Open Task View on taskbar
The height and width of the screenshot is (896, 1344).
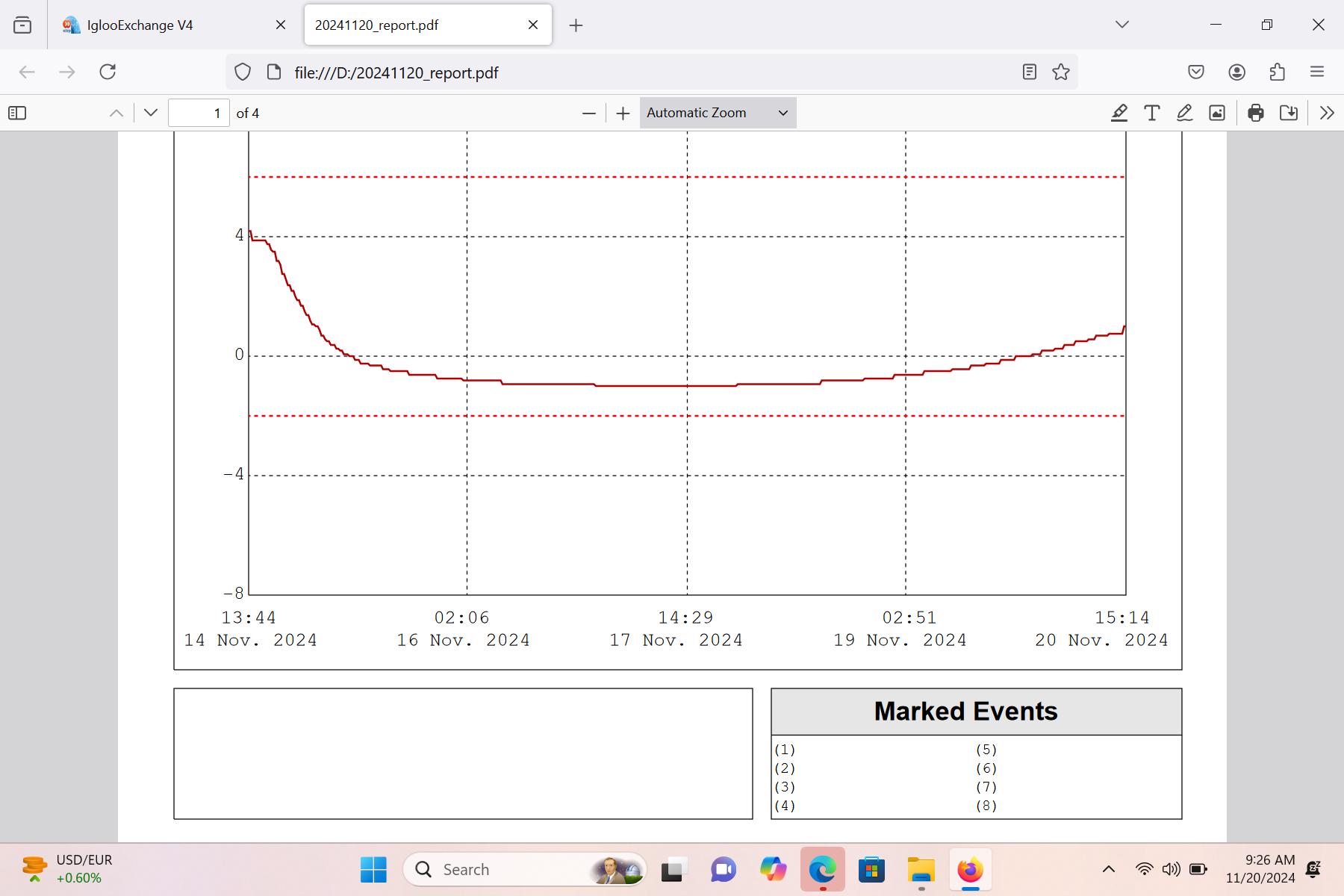pyautogui.click(x=672, y=869)
